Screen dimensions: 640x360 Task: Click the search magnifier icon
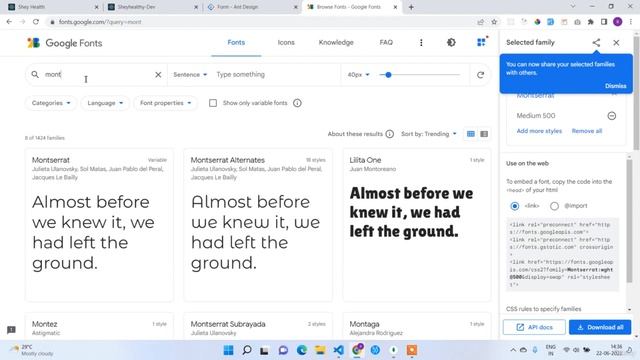pos(35,74)
